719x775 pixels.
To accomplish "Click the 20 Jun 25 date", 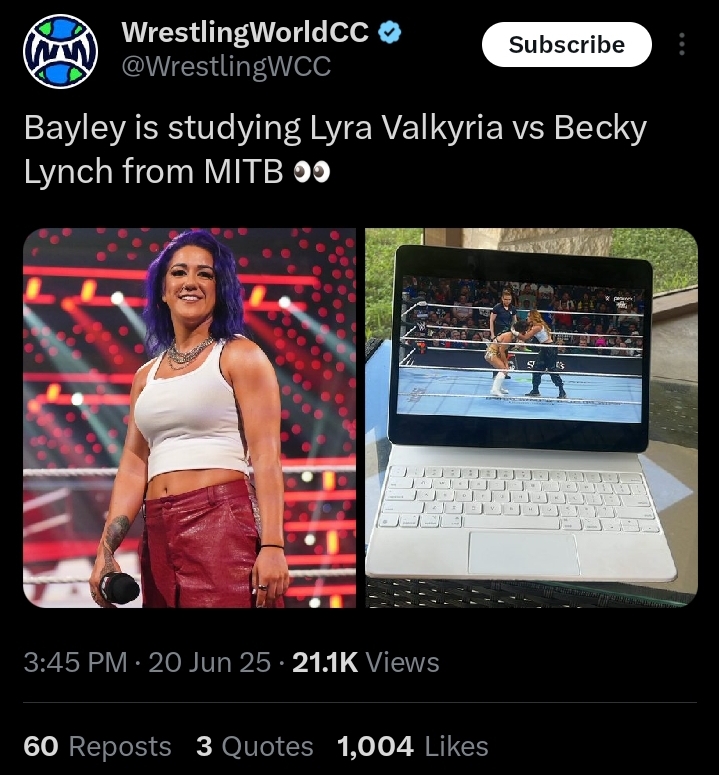I will [210, 662].
